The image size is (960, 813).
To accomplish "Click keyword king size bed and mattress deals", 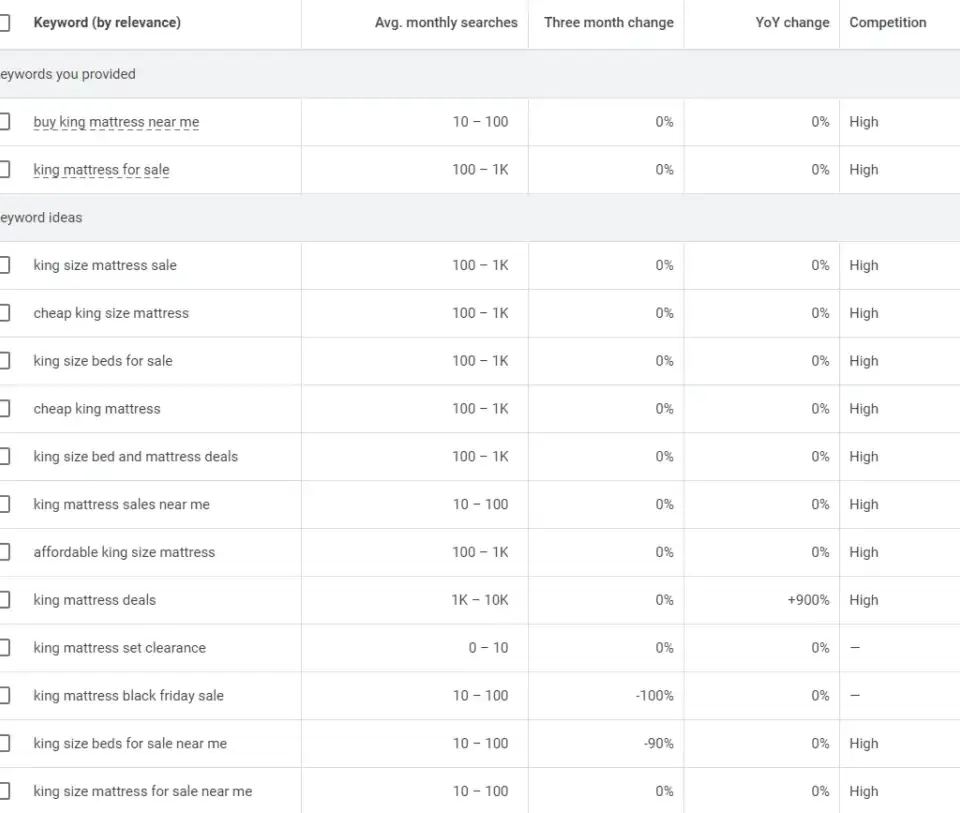I will (135, 456).
